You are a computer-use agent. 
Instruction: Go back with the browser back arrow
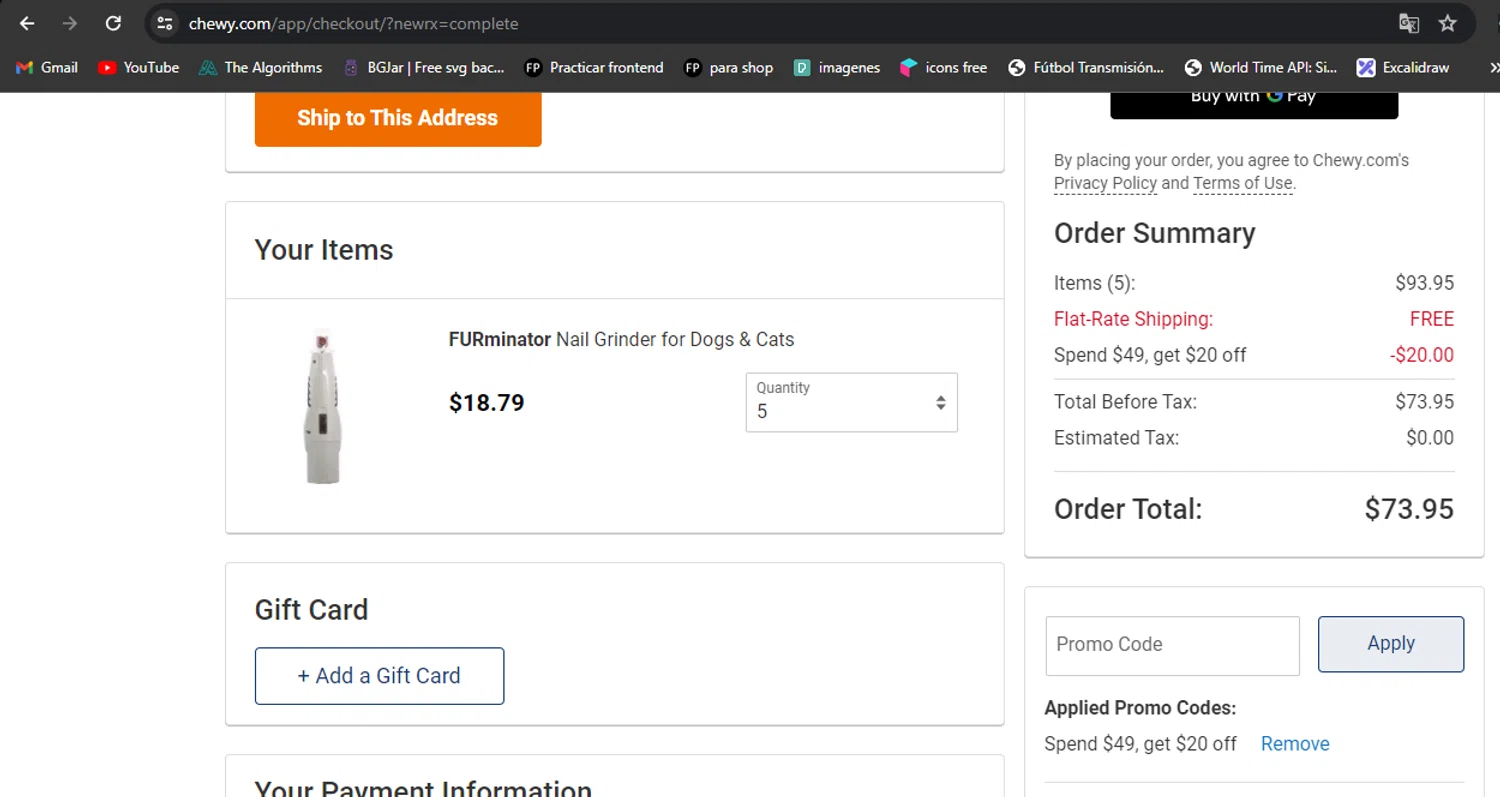click(x=27, y=23)
